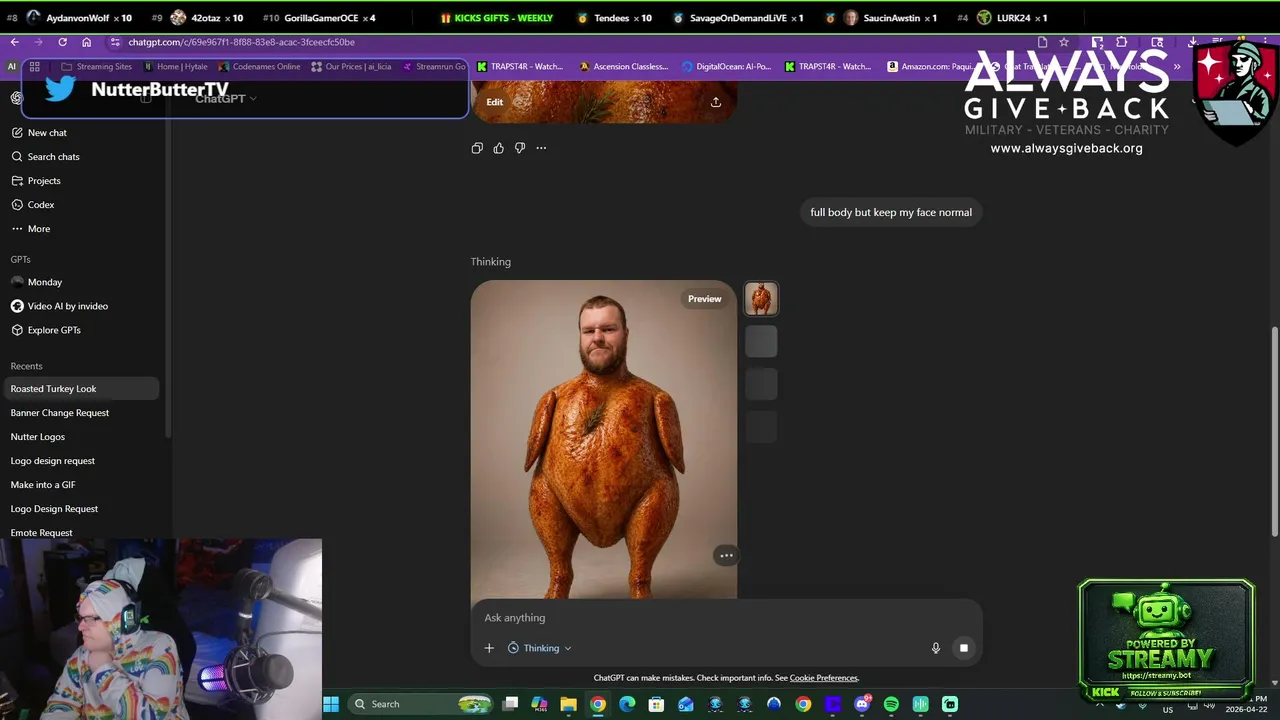Open Task View on the taskbar
Image resolution: width=1280 pixels, height=720 pixels.
510,704
